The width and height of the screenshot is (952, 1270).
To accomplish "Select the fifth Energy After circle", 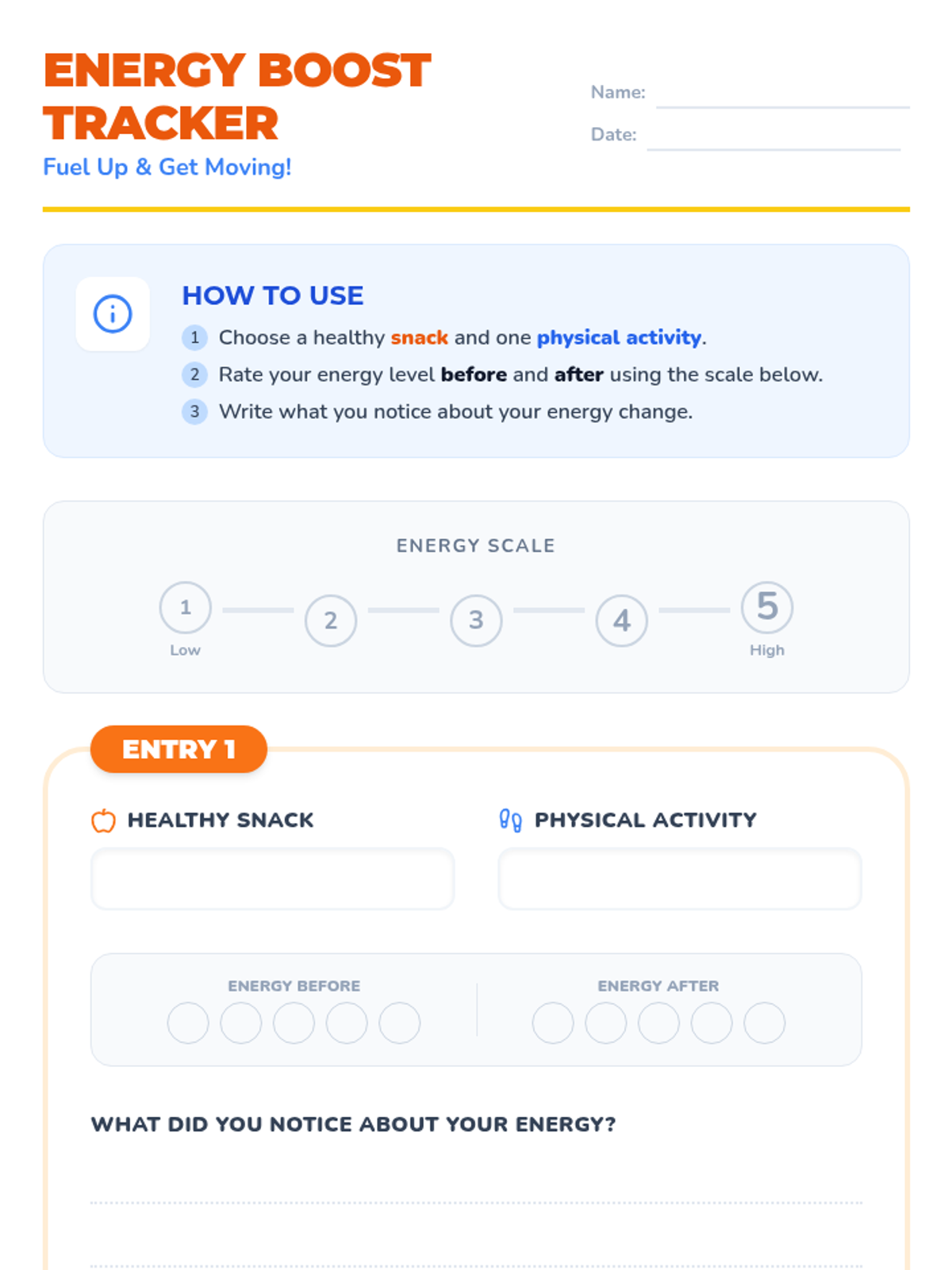I will pyautogui.click(x=765, y=1022).
